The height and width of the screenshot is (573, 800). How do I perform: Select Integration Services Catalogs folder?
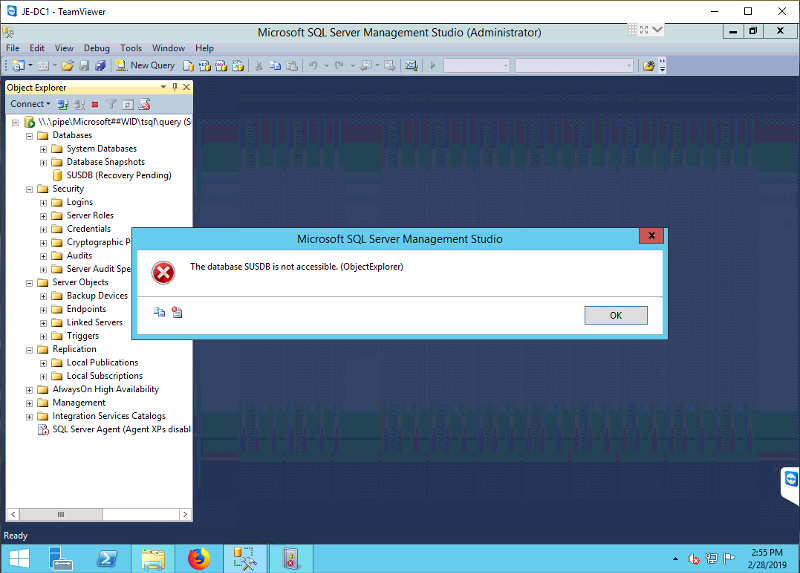click(109, 416)
